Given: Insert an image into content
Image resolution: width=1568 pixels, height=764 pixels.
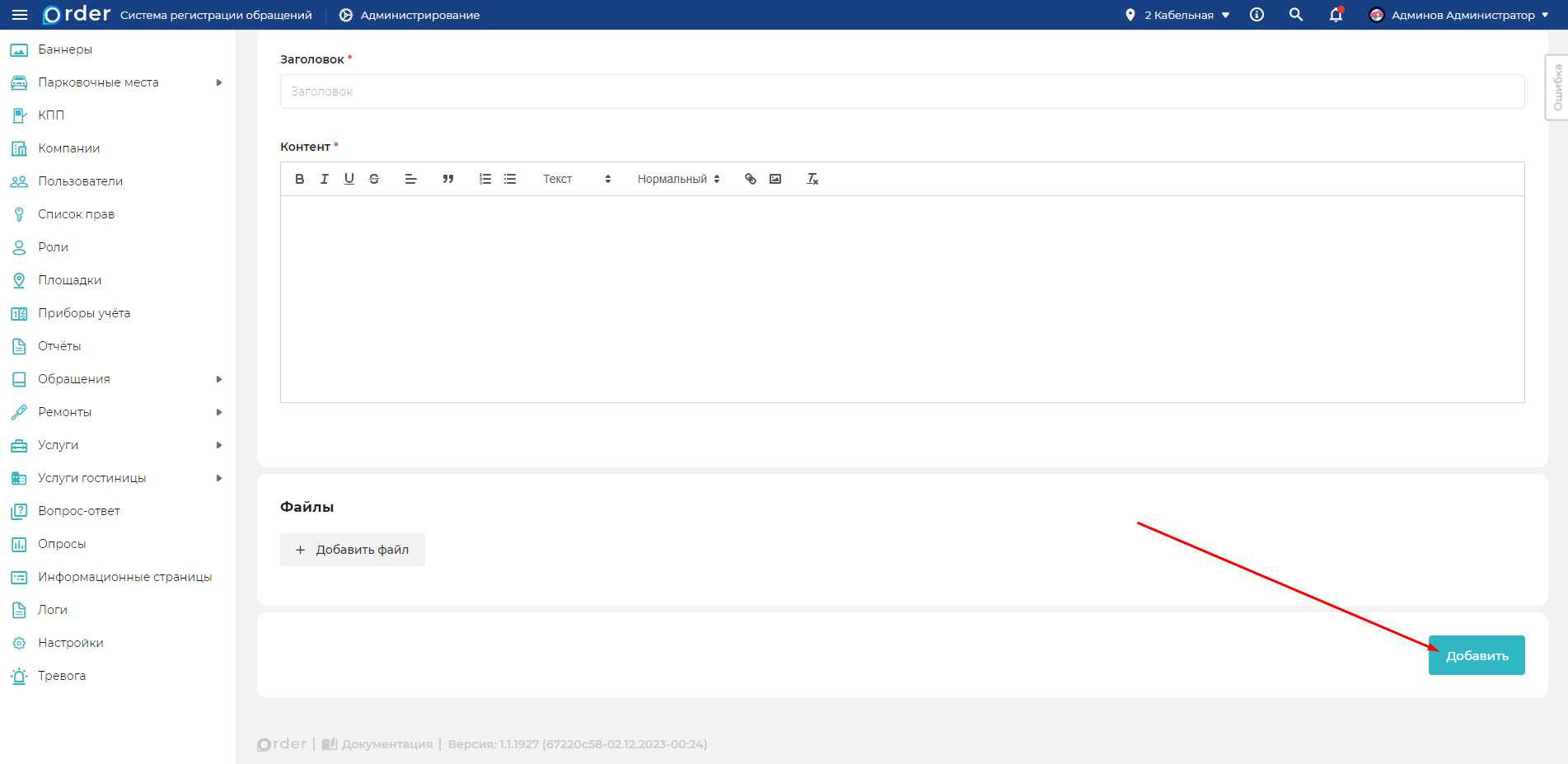Looking at the screenshot, I should (x=775, y=179).
